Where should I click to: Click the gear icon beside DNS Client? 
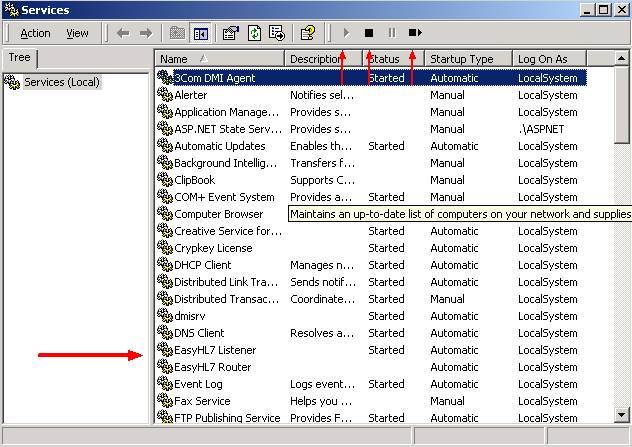click(165, 332)
